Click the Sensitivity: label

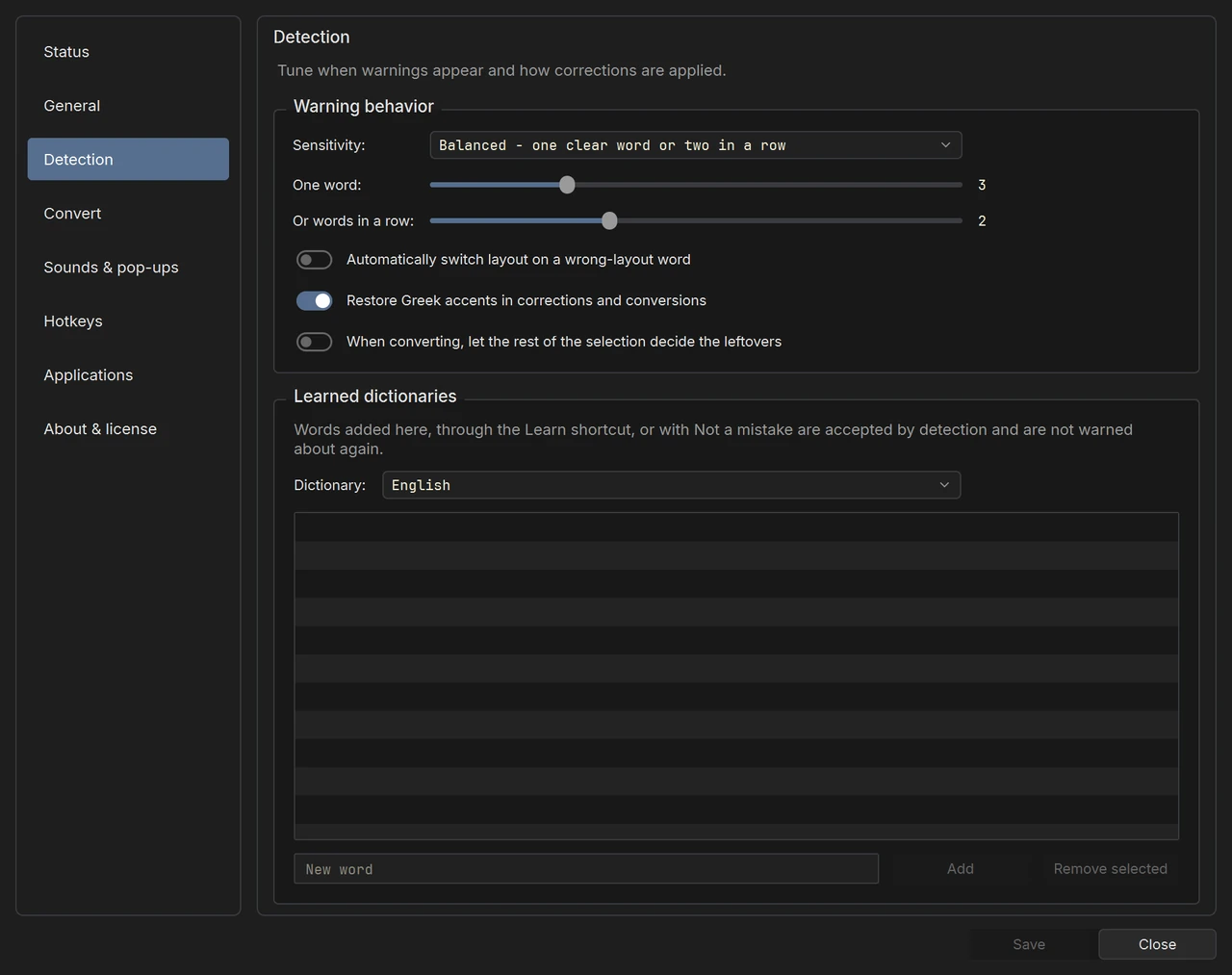coord(329,145)
